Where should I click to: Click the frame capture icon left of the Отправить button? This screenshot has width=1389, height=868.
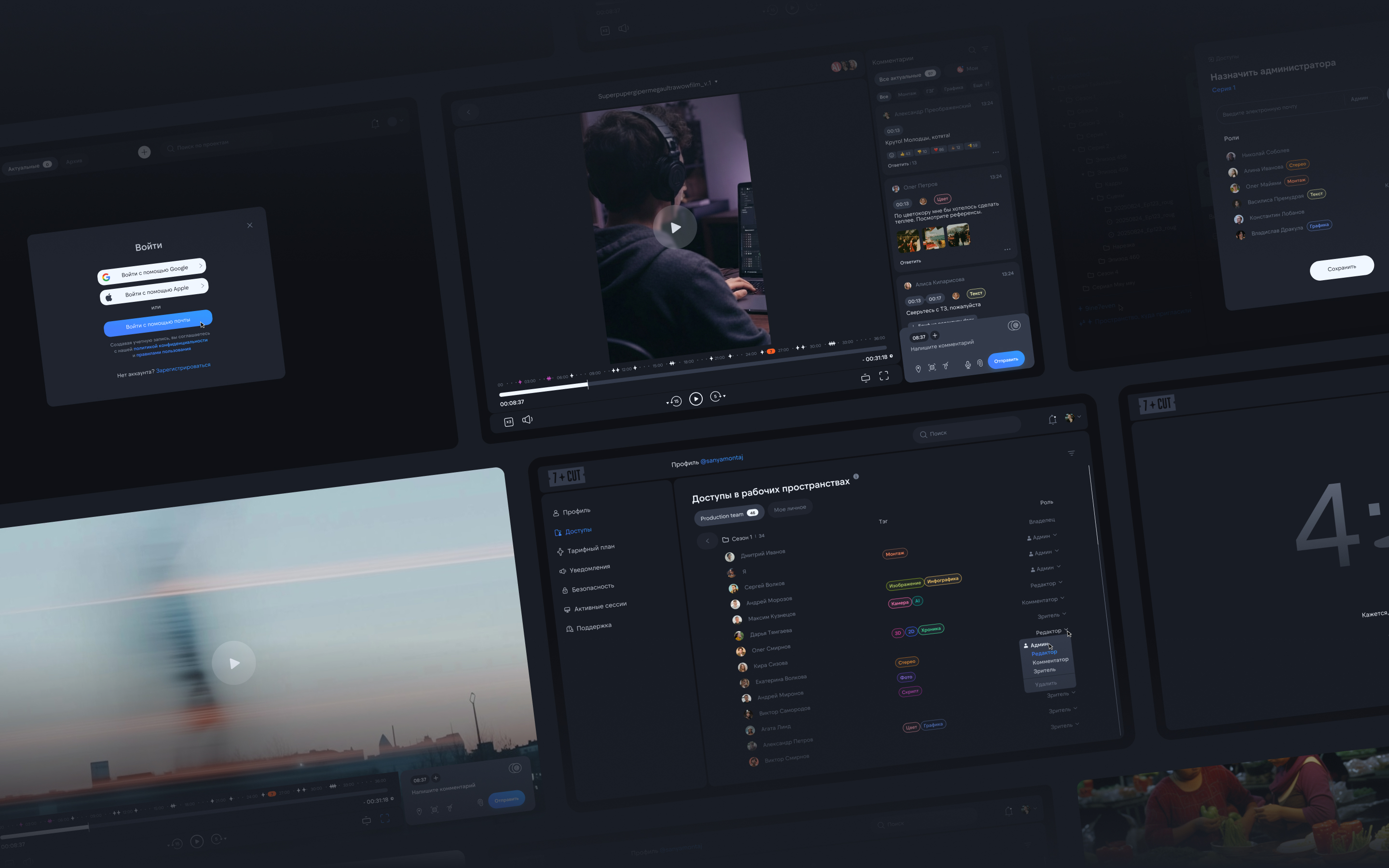pyautogui.click(x=932, y=367)
